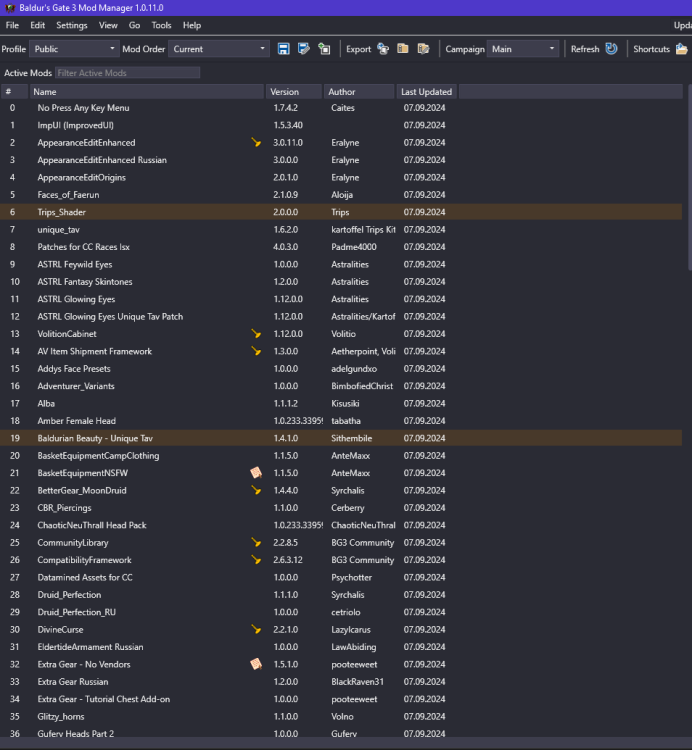Click the third Export toolbar icon

pyautogui.click(x=423, y=49)
